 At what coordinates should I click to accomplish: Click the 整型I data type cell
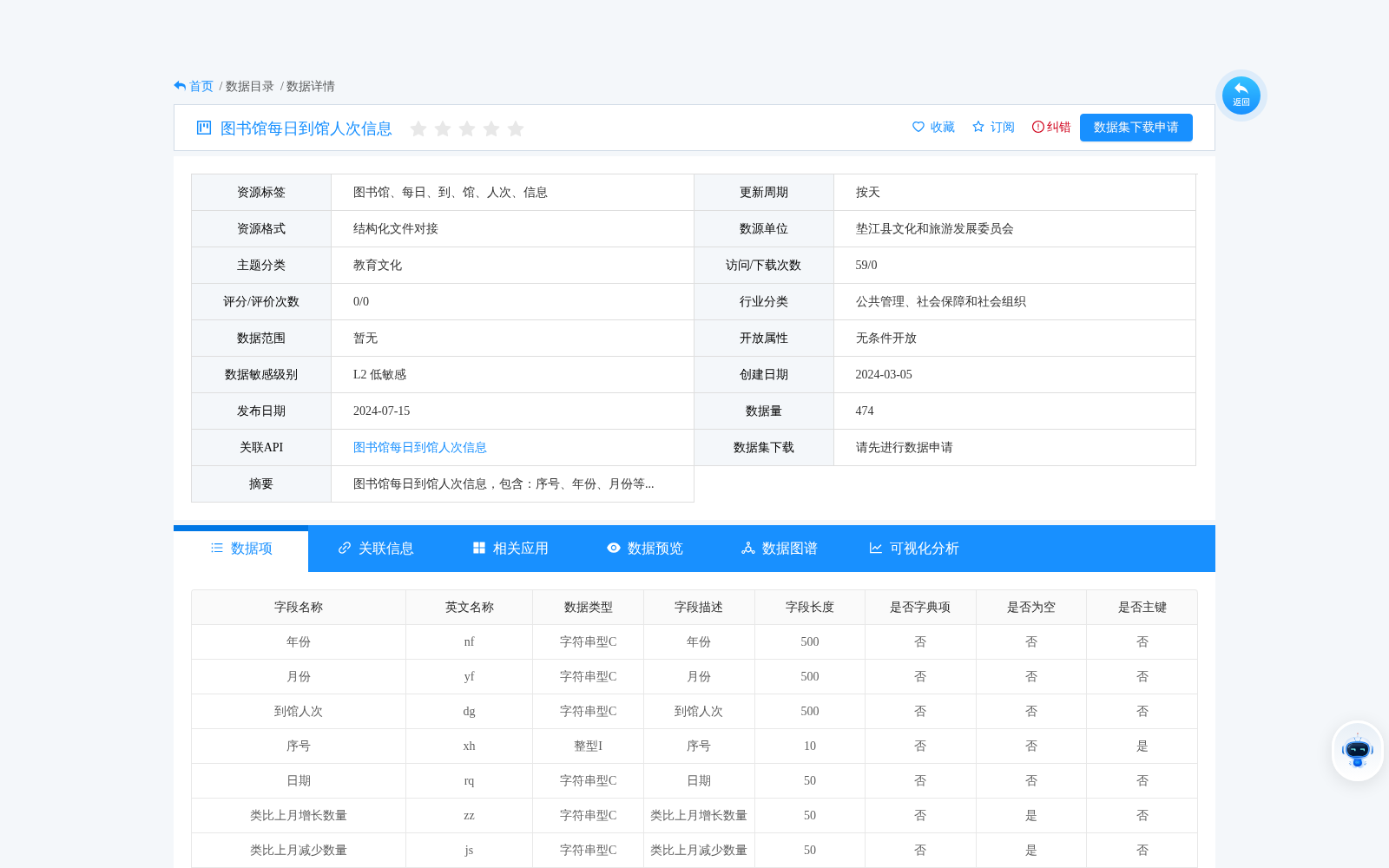[589, 746]
